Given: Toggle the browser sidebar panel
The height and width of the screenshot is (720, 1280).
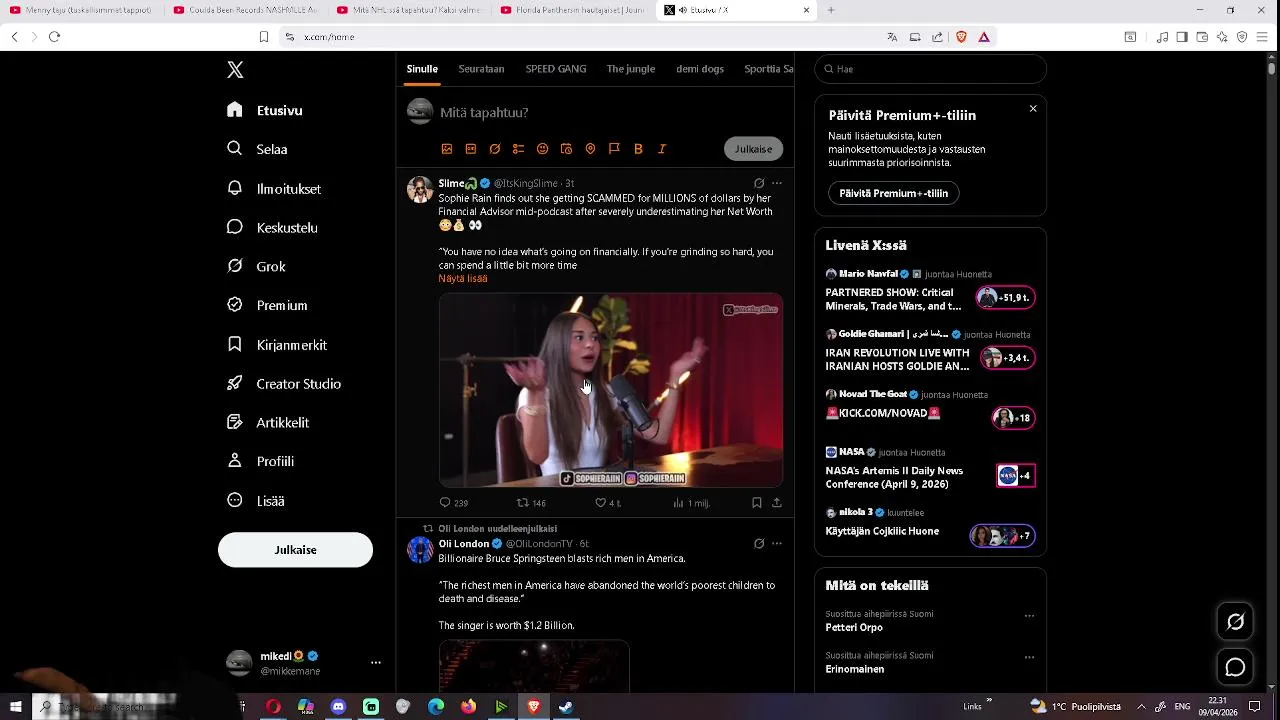Looking at the screenshot, I should (1182, 37).
